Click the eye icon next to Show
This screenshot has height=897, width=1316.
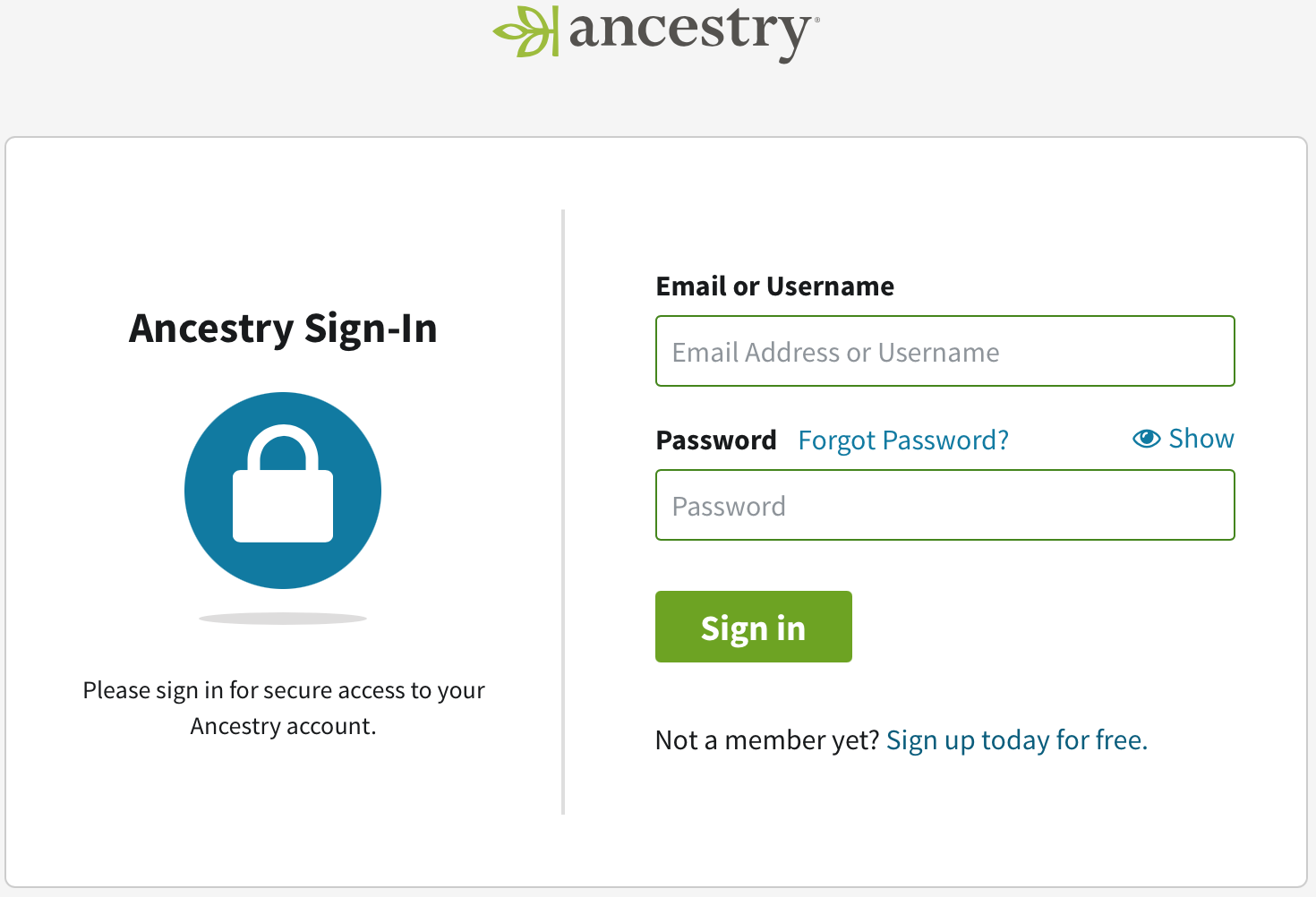pos(1147,438)
